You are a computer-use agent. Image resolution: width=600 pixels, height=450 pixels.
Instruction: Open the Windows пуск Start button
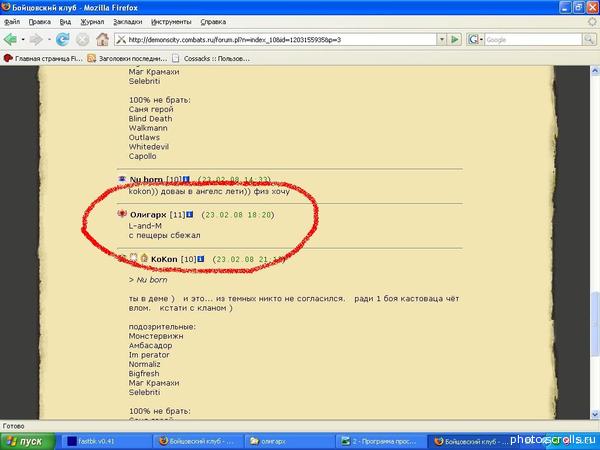point(27,442)
